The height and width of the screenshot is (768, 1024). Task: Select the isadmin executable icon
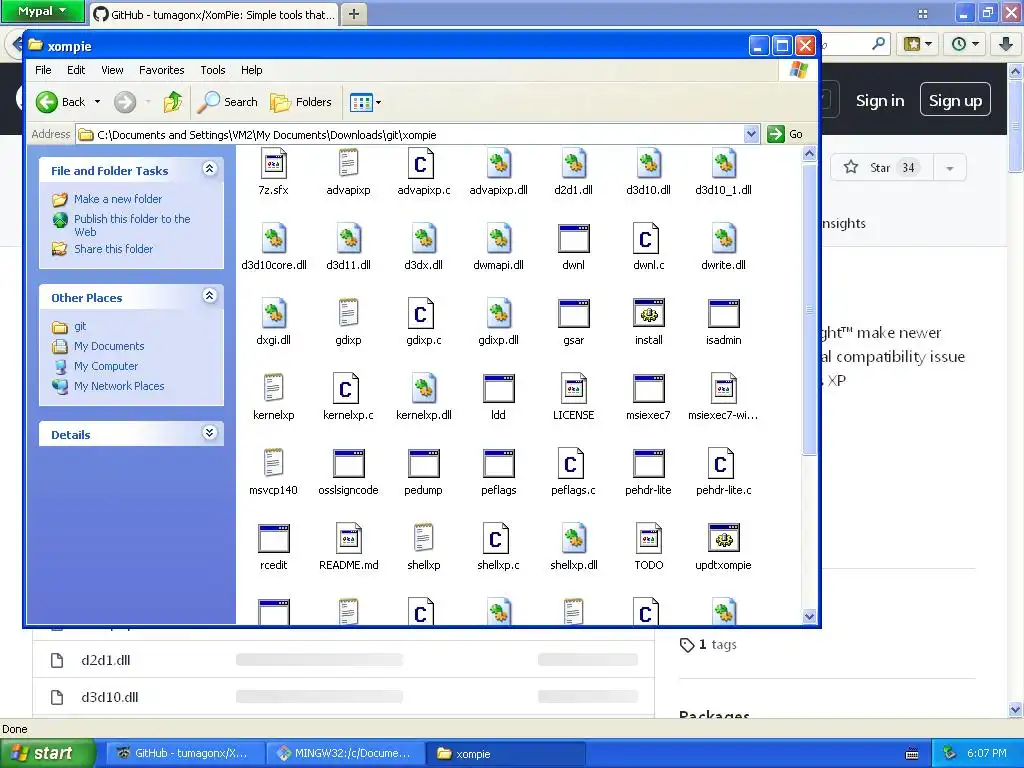click(x=724, y=313)
